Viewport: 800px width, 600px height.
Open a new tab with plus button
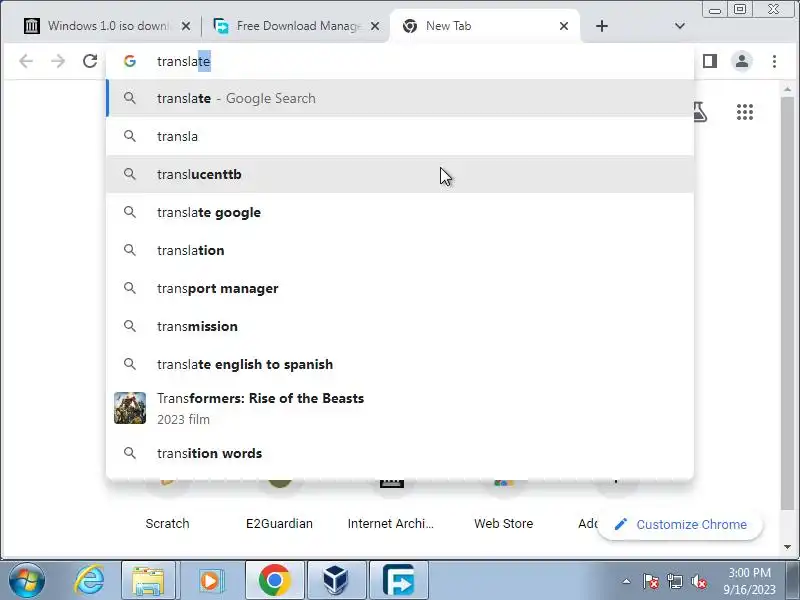(x=602, y=26)
